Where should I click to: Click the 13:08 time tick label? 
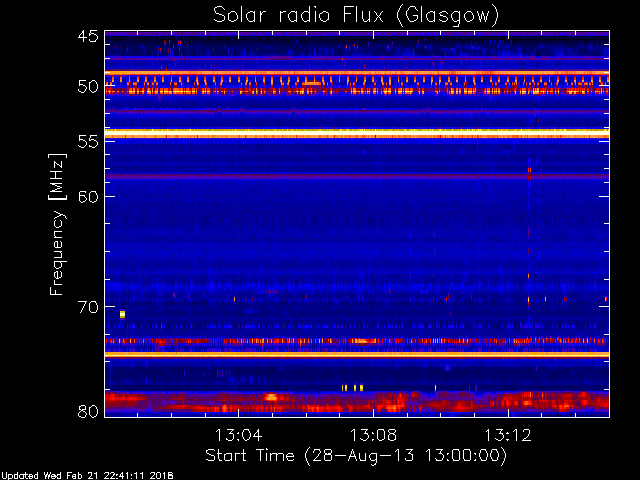tap(373, 435)
